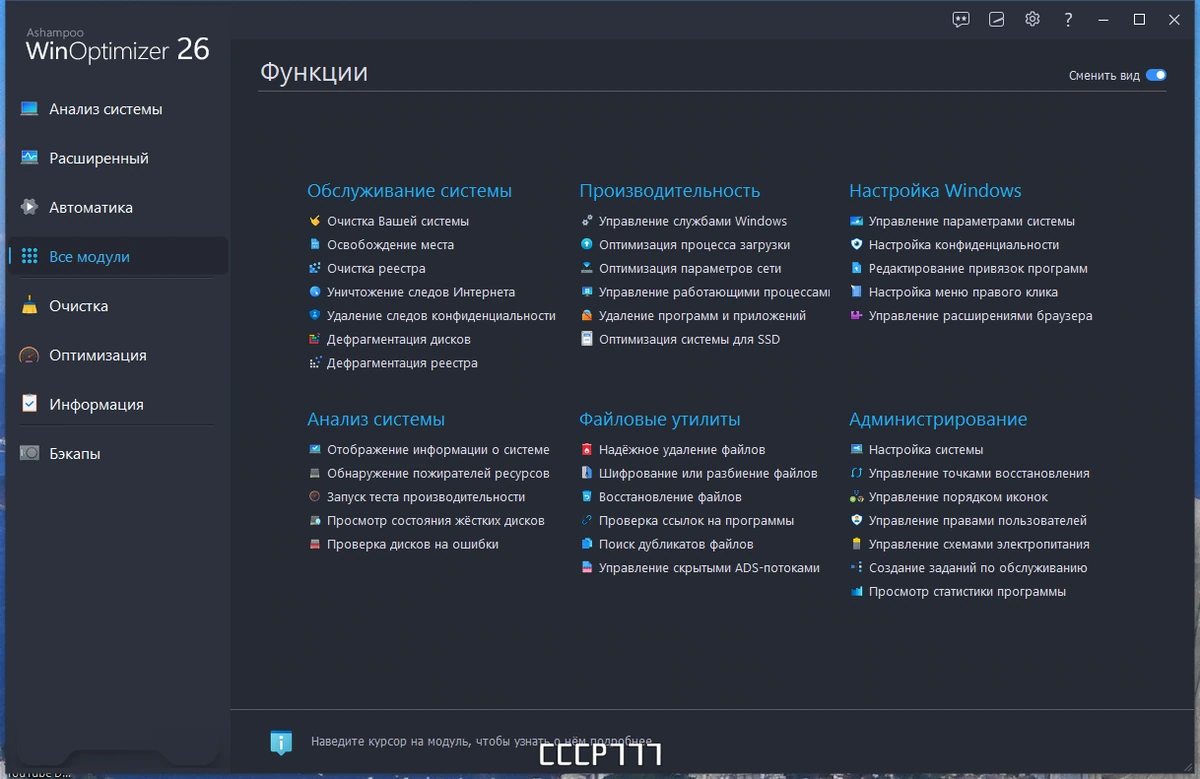Open the feedback chat icon in title bar

(961, 19)
